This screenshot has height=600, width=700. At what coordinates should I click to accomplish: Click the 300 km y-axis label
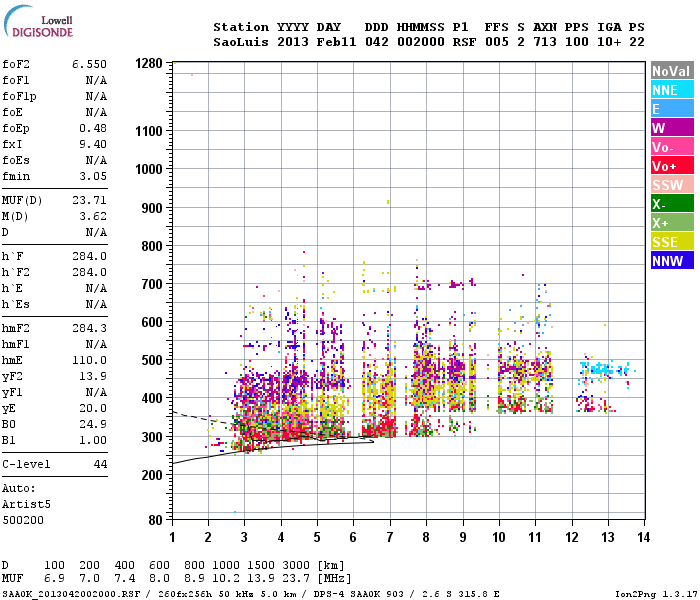coord(152,437)
